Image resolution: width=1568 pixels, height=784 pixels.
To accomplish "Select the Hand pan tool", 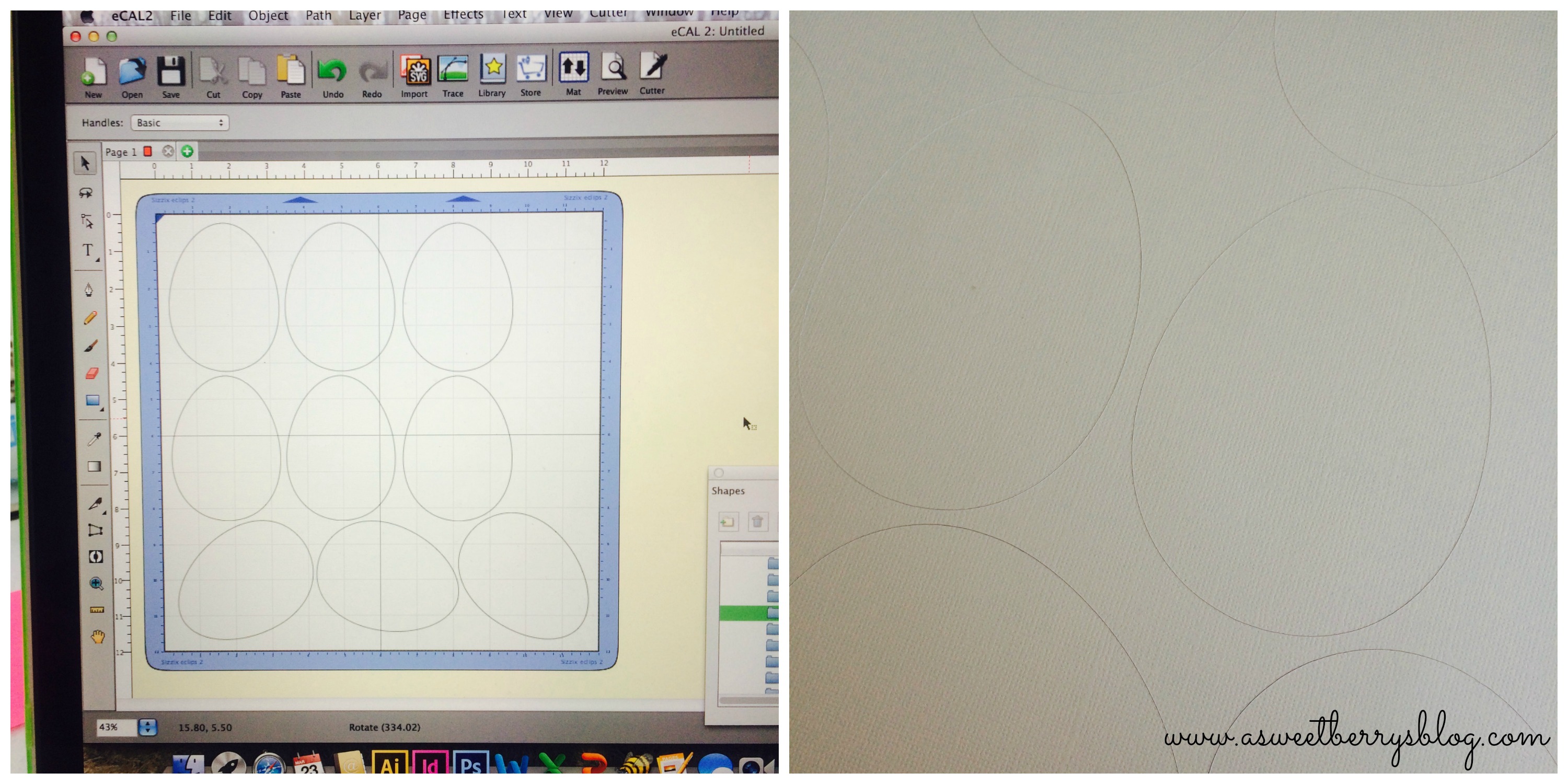I will [98, 637].
